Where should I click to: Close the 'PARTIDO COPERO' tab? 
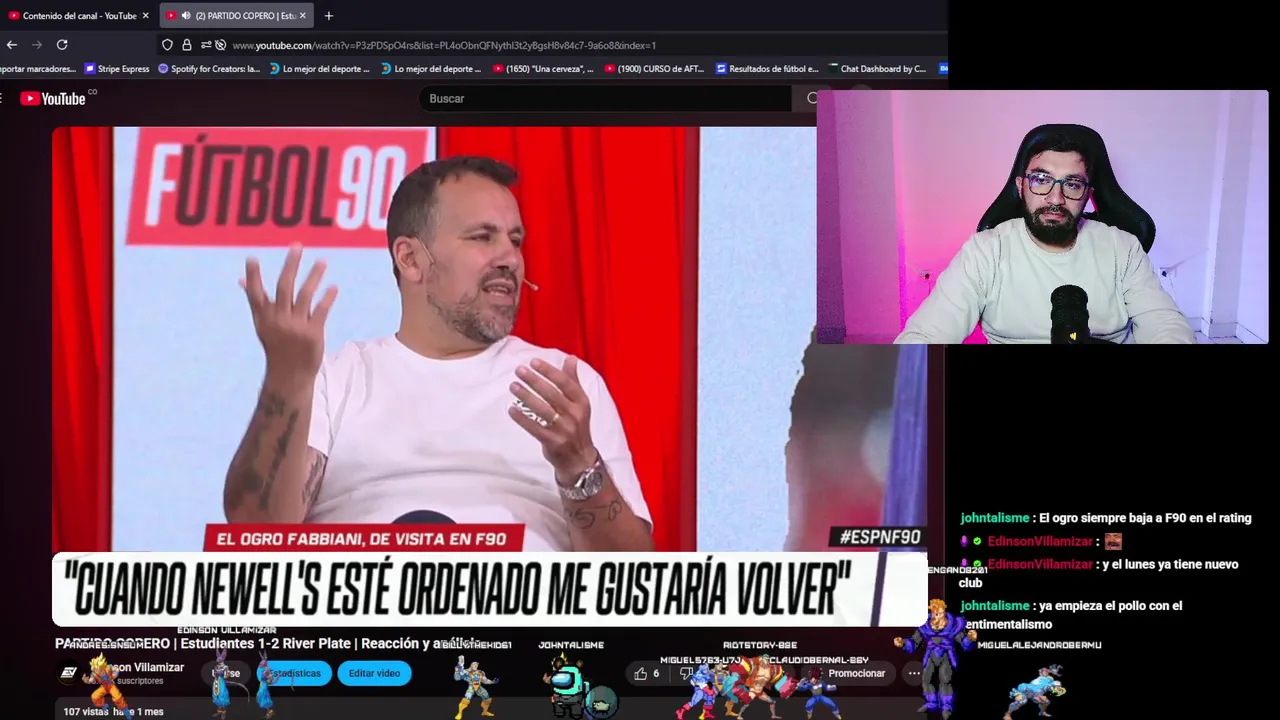[x=303, y=16]
